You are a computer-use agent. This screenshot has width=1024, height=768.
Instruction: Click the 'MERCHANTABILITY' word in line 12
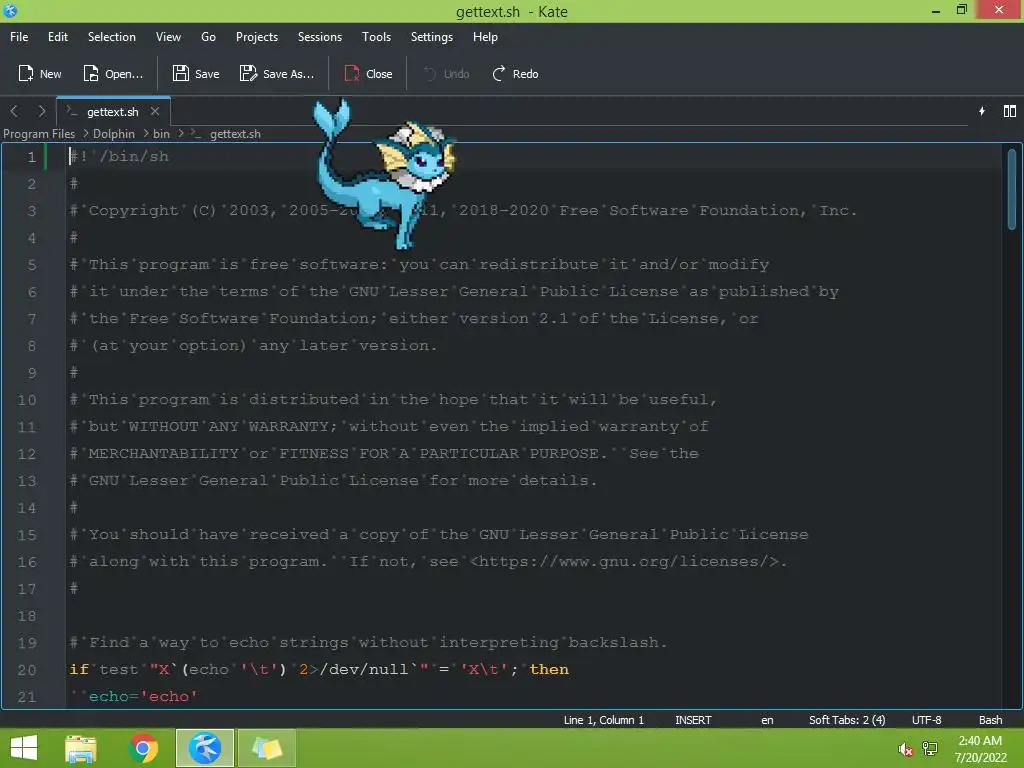pyautogui.click(x=163, y=453)
